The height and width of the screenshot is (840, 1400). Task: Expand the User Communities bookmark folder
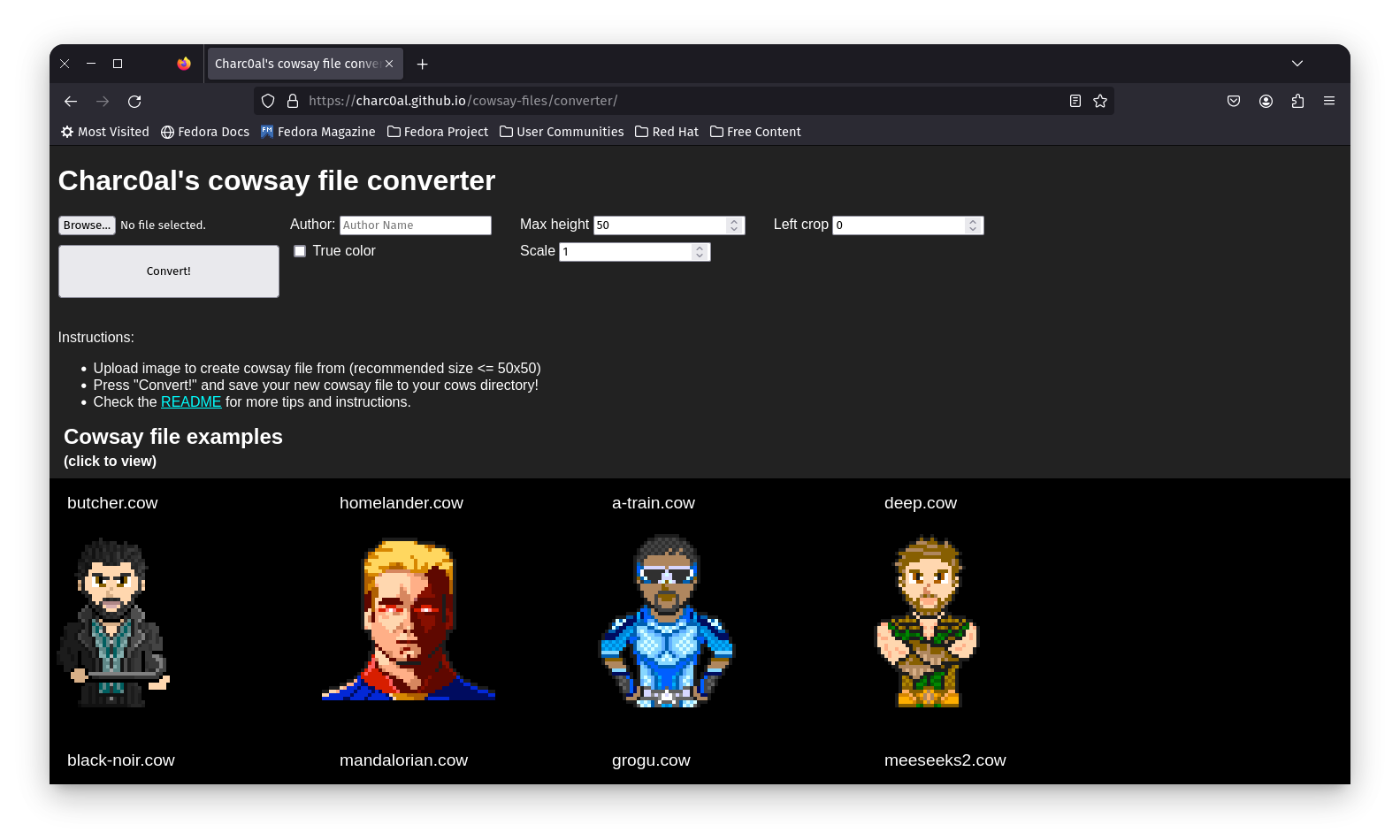click(x=561, y=132)
